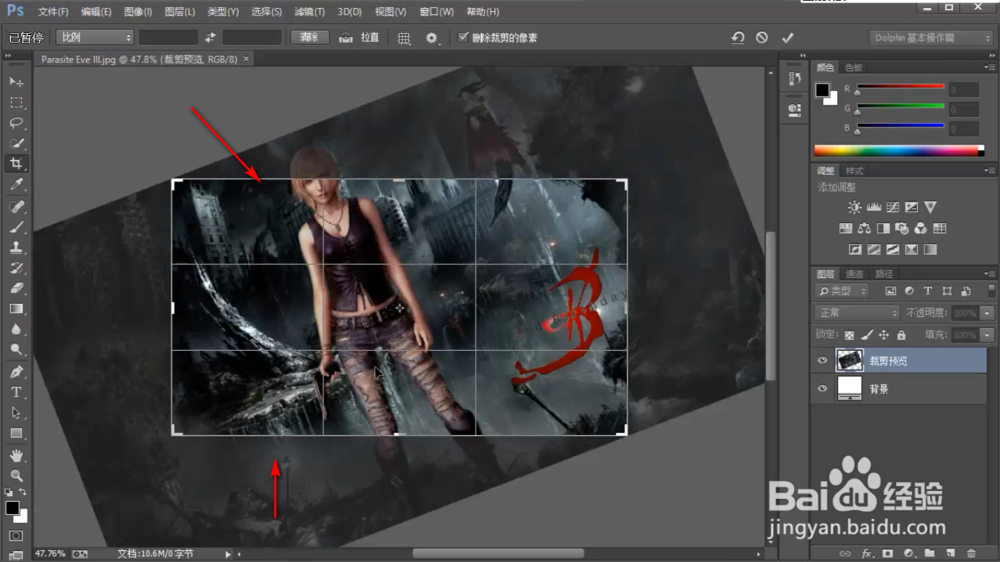Open 滤镜(T) menu
The width and height of the screenshot is (1000, 562).
pos(310,11)
